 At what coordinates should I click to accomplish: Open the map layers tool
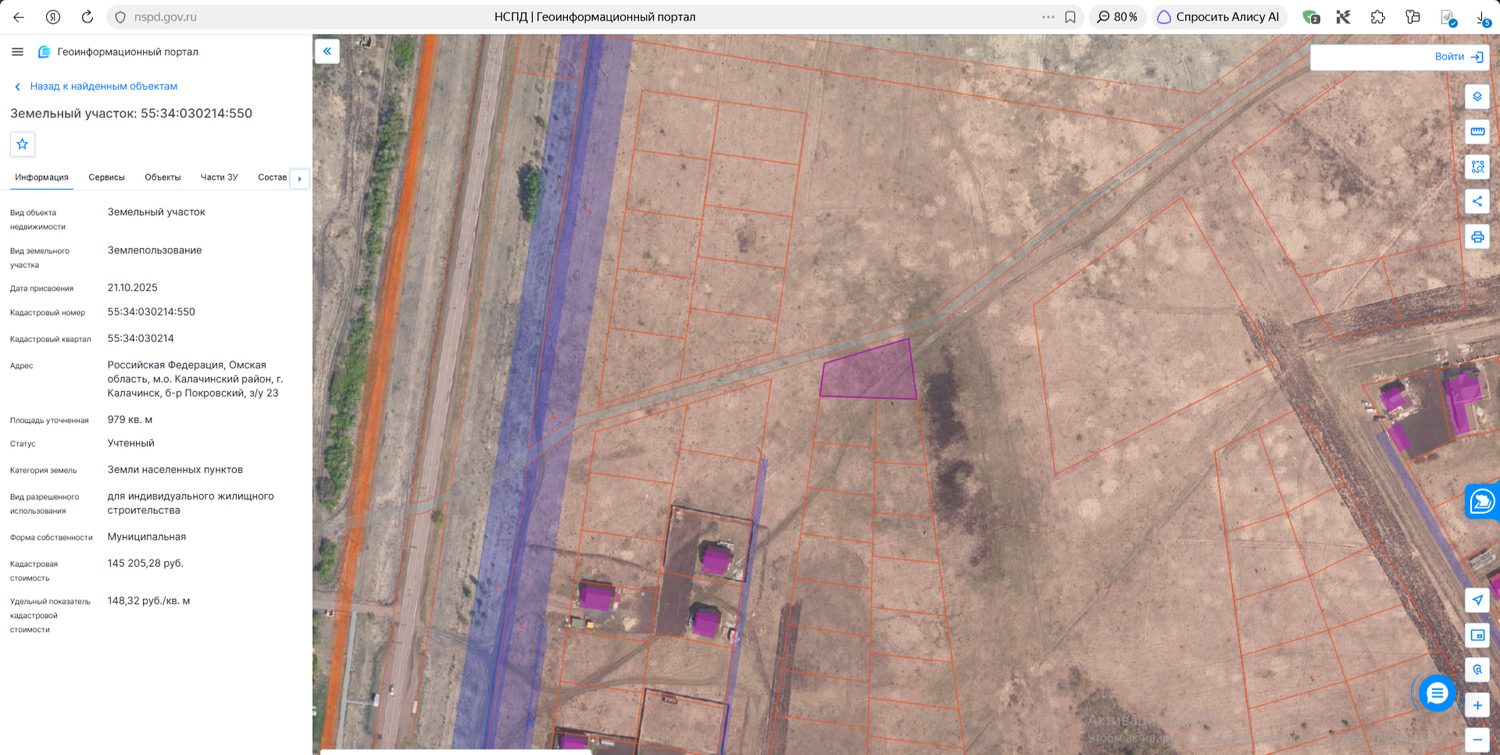(x=1477, y=96)
